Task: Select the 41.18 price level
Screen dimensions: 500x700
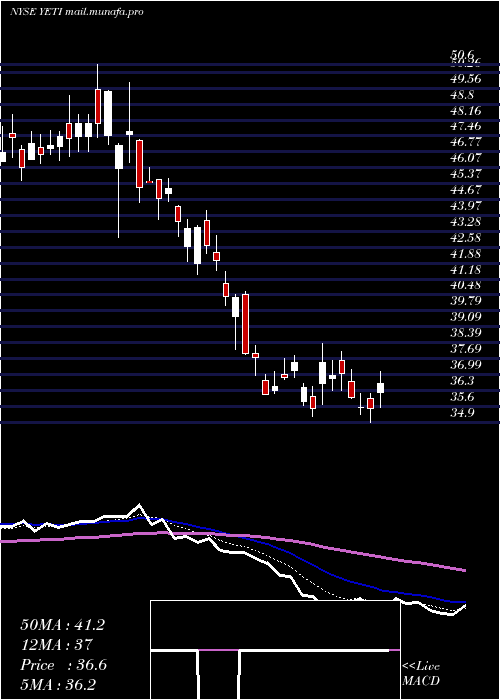Action: [466, 270]
